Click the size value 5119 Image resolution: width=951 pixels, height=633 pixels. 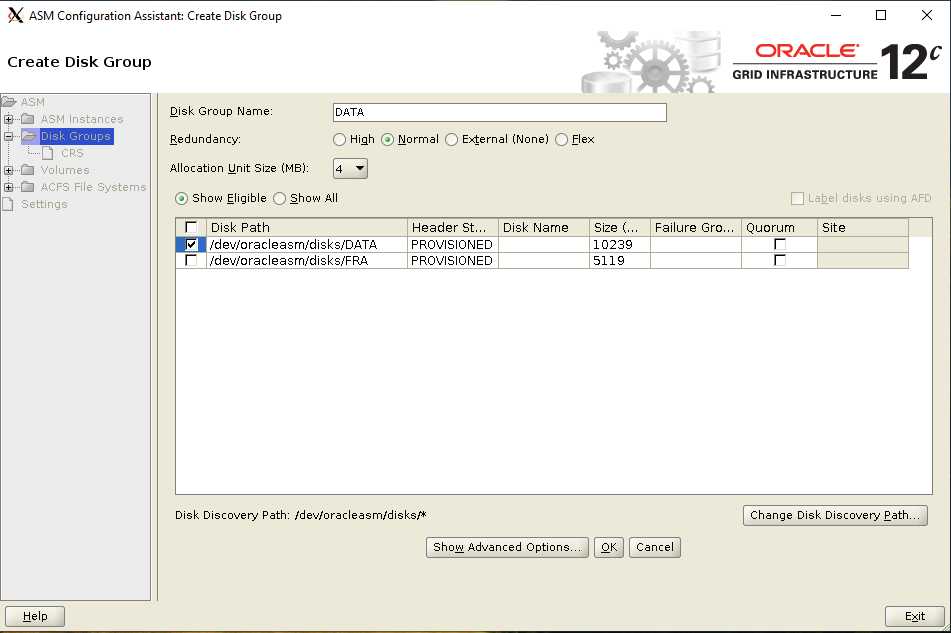608,260
